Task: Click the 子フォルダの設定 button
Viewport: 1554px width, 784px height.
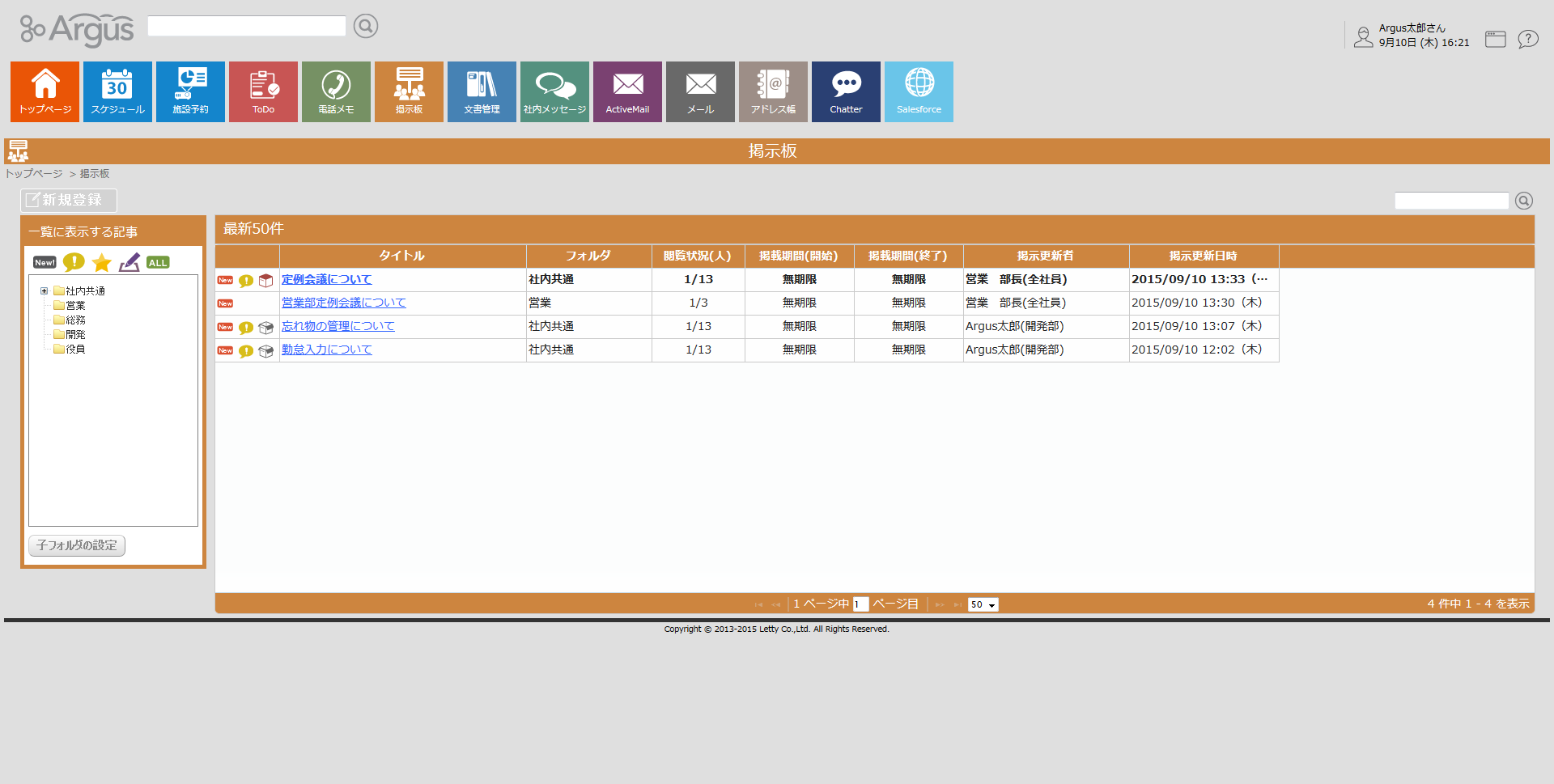Action: tap(77, 545)
